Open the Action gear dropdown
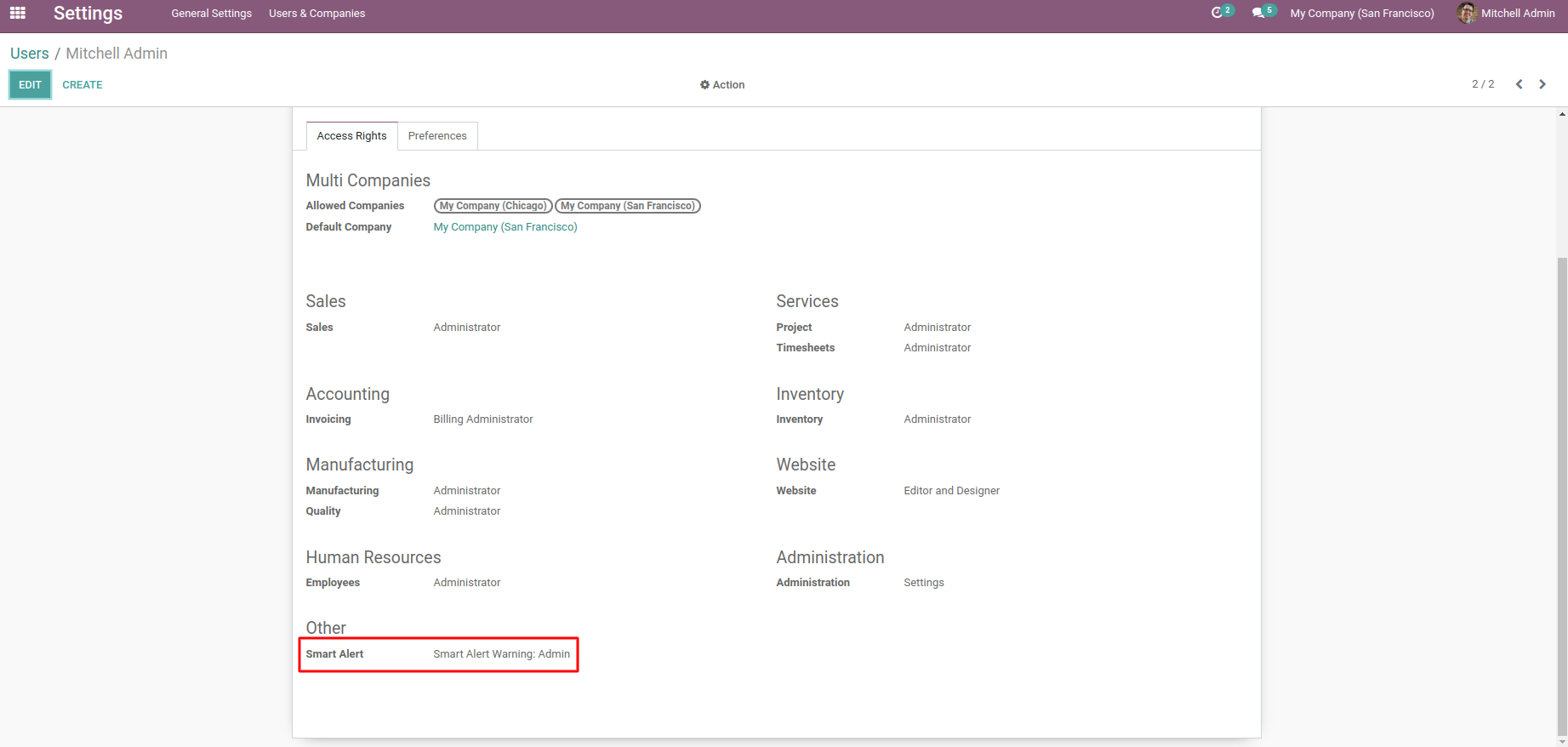Viewport: 1568px width, 747px height. click(722, 85)
